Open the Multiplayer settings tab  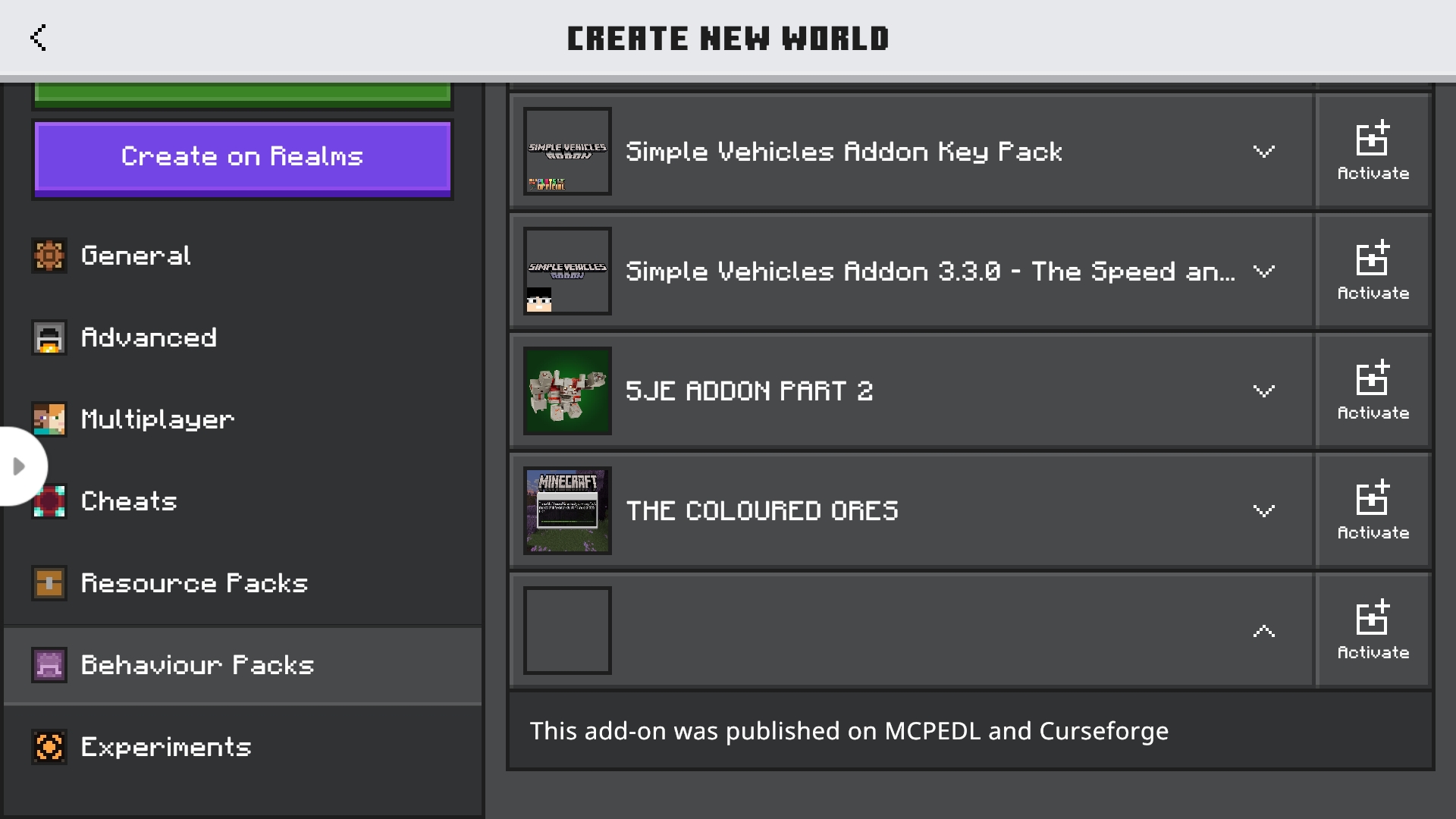point(158,419)
